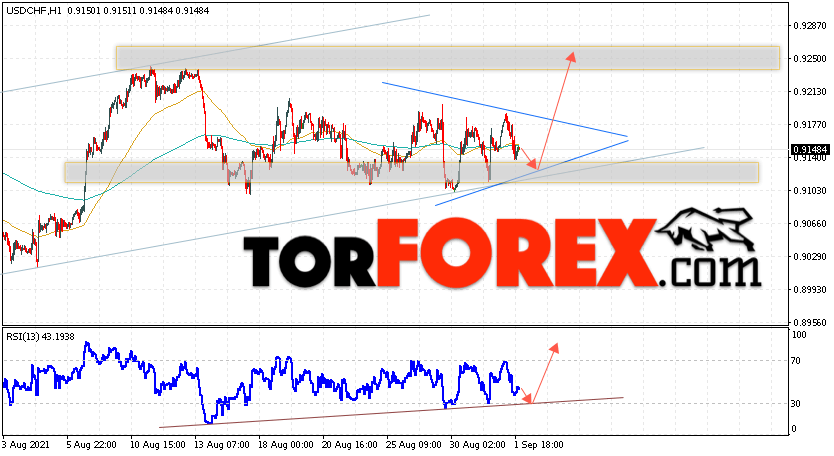Click the 3 Aug 2021 date label
Viewport: 834px width, 456px height.
pyautogui.click(x=25, y=444)
